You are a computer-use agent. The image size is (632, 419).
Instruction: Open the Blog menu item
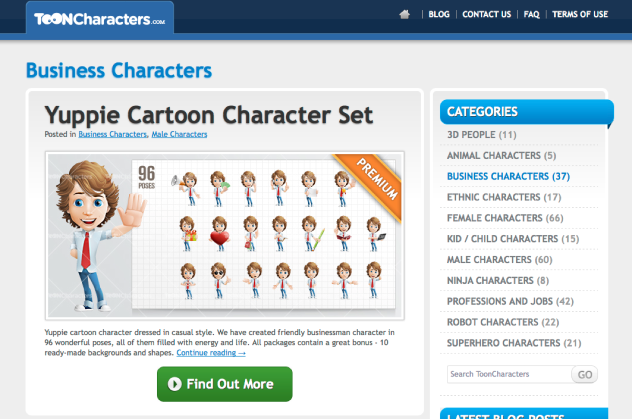[x=439, y=15]
